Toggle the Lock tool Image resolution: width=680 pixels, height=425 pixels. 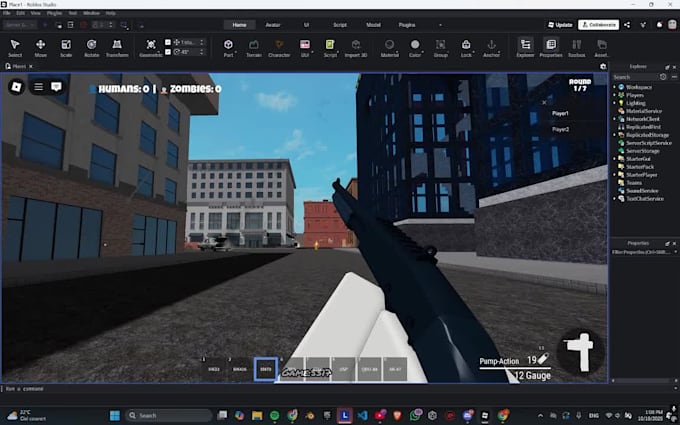[466, 48]
